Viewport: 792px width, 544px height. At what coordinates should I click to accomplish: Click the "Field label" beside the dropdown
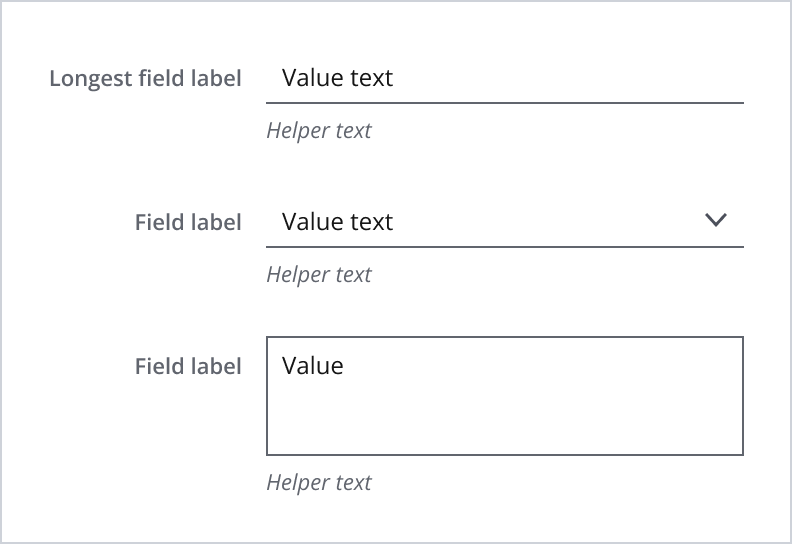coord(188,222)
